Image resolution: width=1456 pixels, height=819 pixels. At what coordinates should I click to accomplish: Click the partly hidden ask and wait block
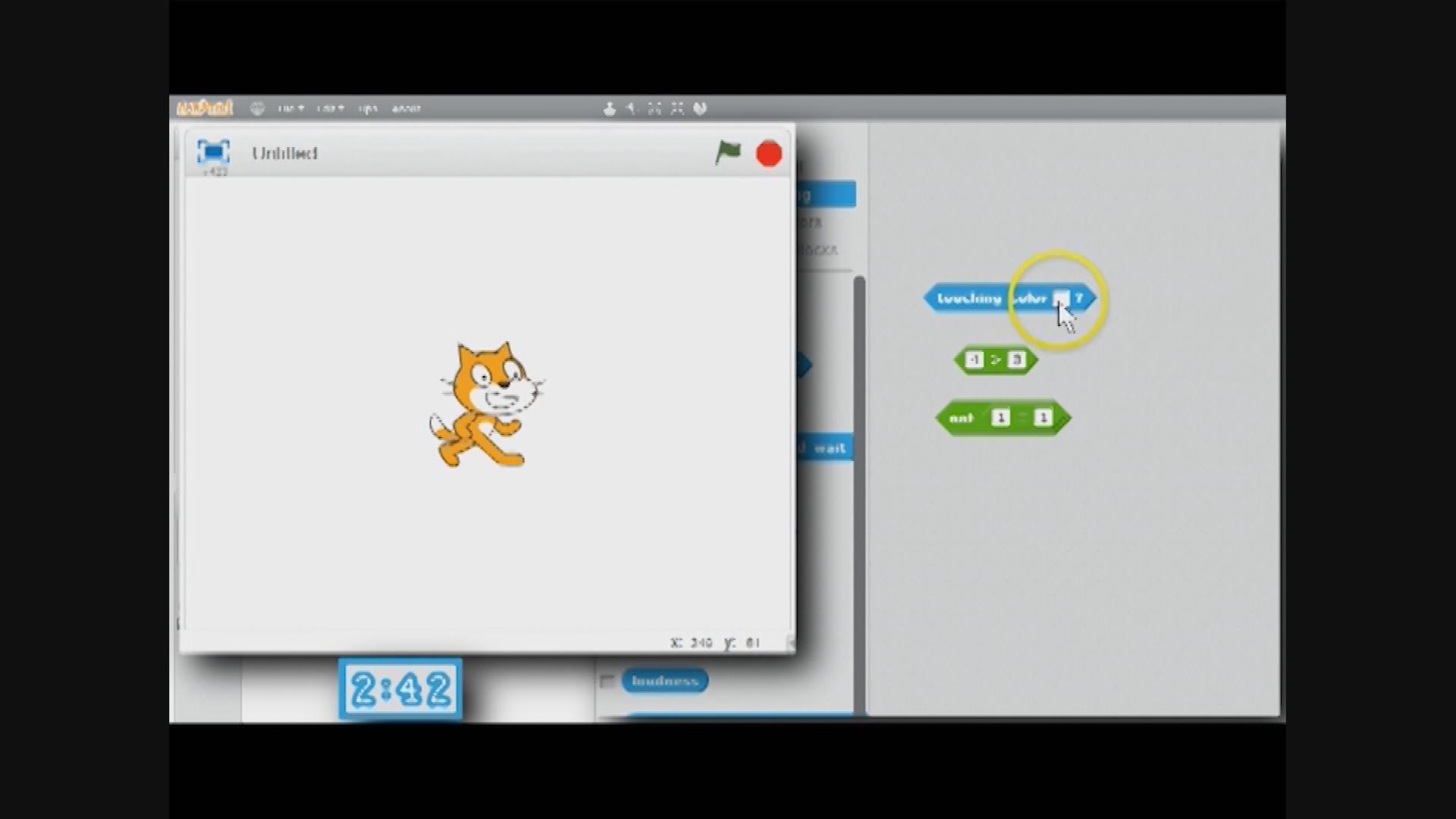[x=824, y=447]
